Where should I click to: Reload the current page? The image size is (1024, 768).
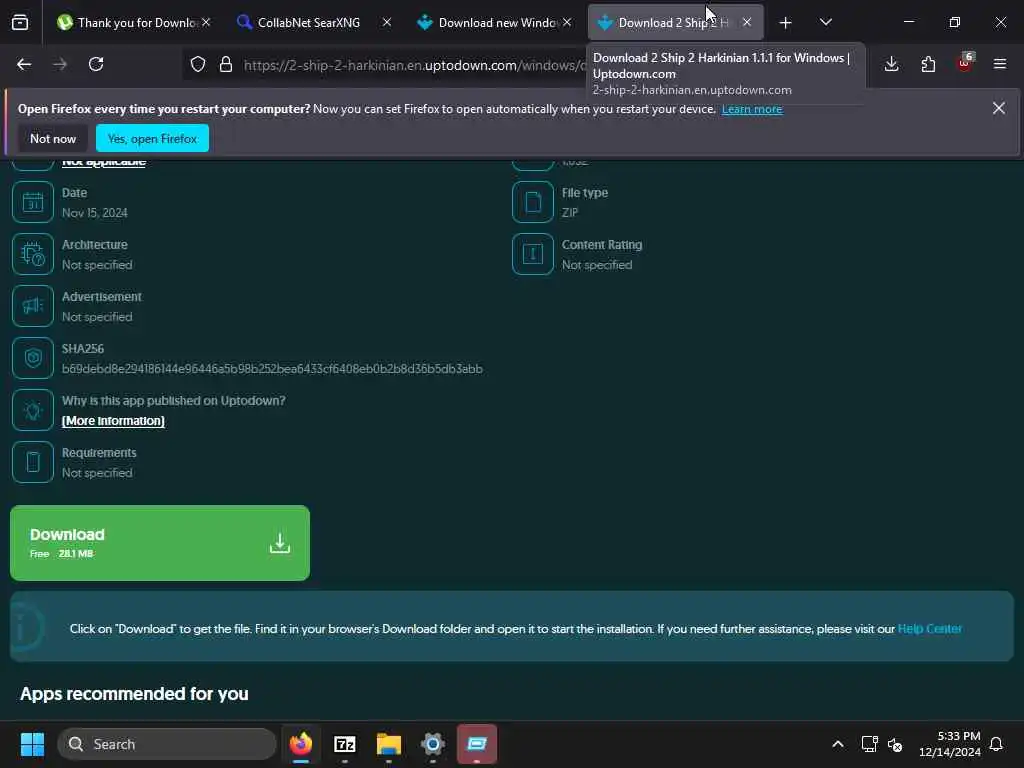tap(96, 64)
